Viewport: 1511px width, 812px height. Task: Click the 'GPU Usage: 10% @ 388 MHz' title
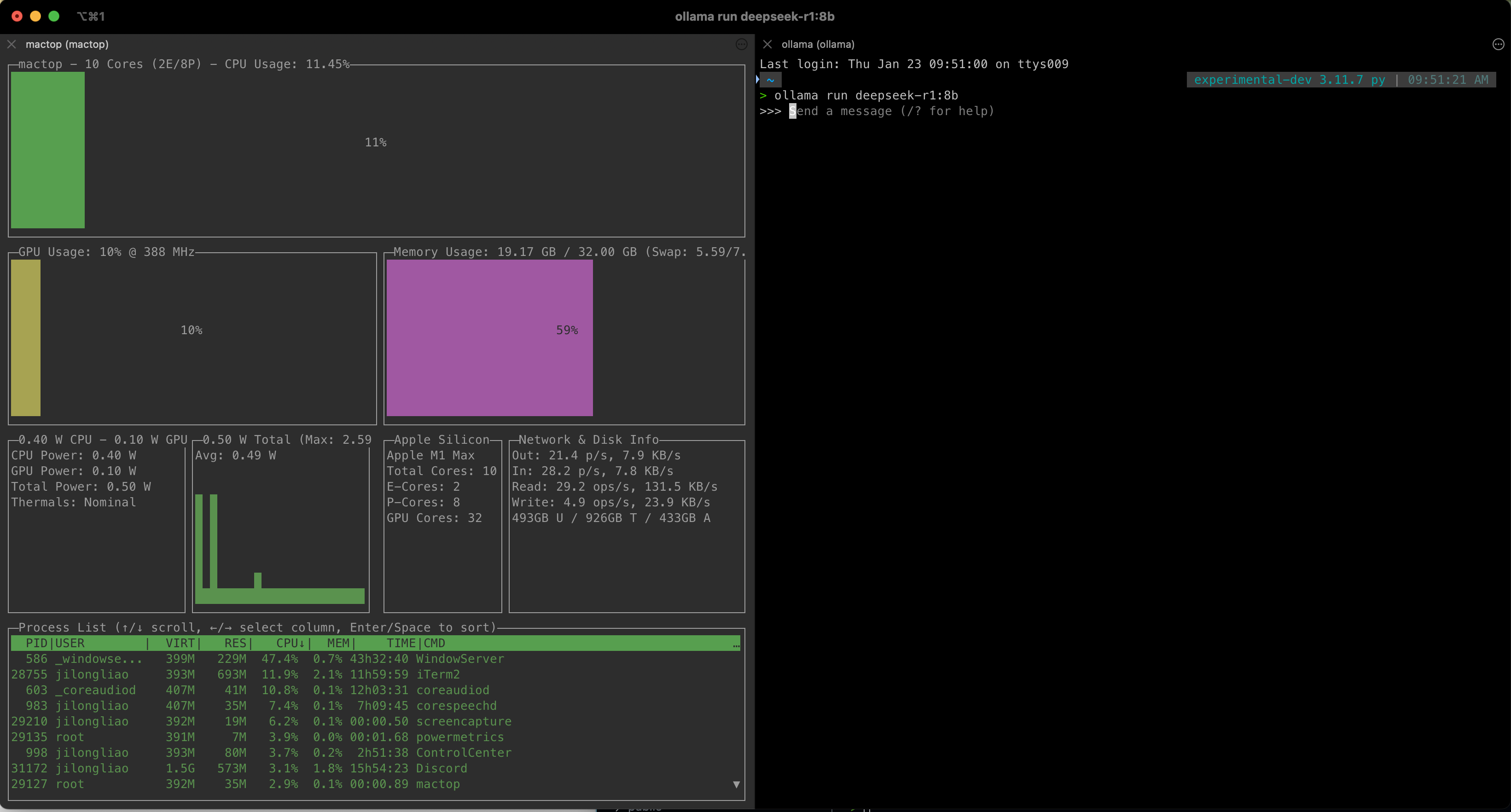(106, 251)
